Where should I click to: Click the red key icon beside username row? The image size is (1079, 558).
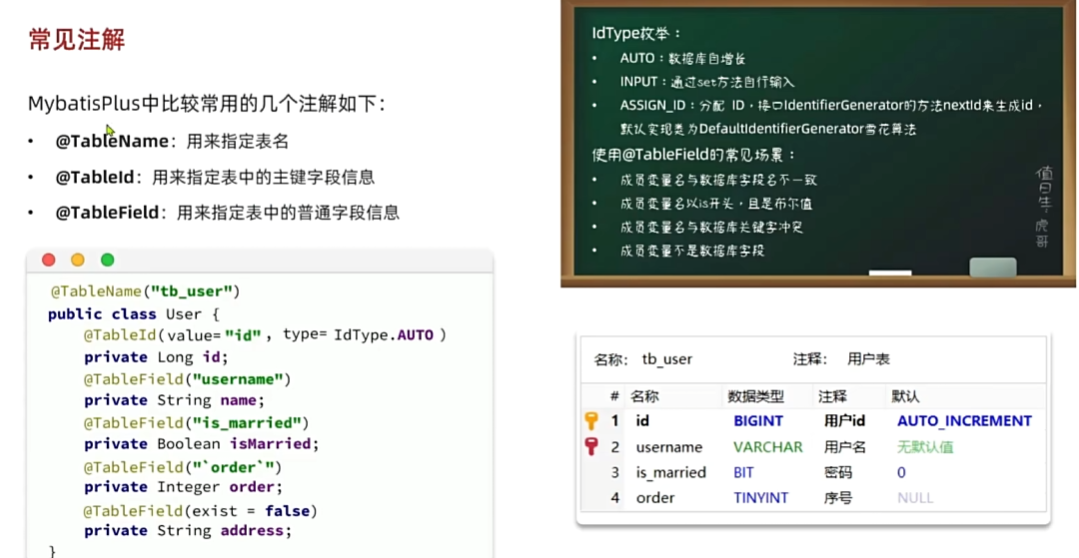(x=591, y=447)
